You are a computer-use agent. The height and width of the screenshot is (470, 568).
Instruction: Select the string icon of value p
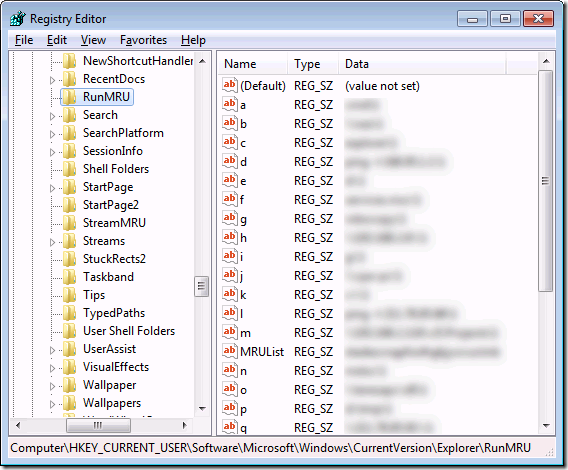pos(230,408)
